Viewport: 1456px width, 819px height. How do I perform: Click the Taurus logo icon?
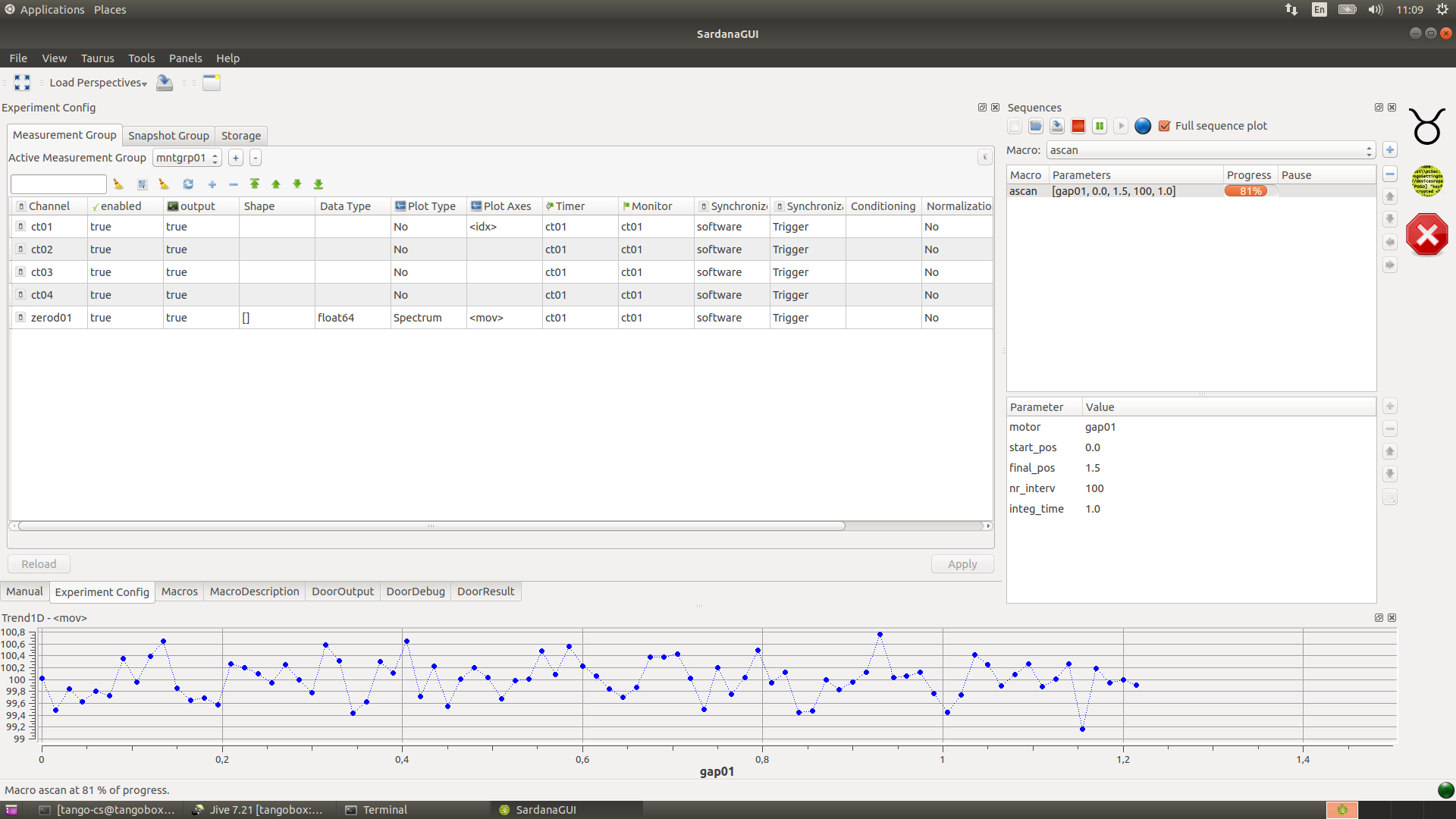[1427, 126]
